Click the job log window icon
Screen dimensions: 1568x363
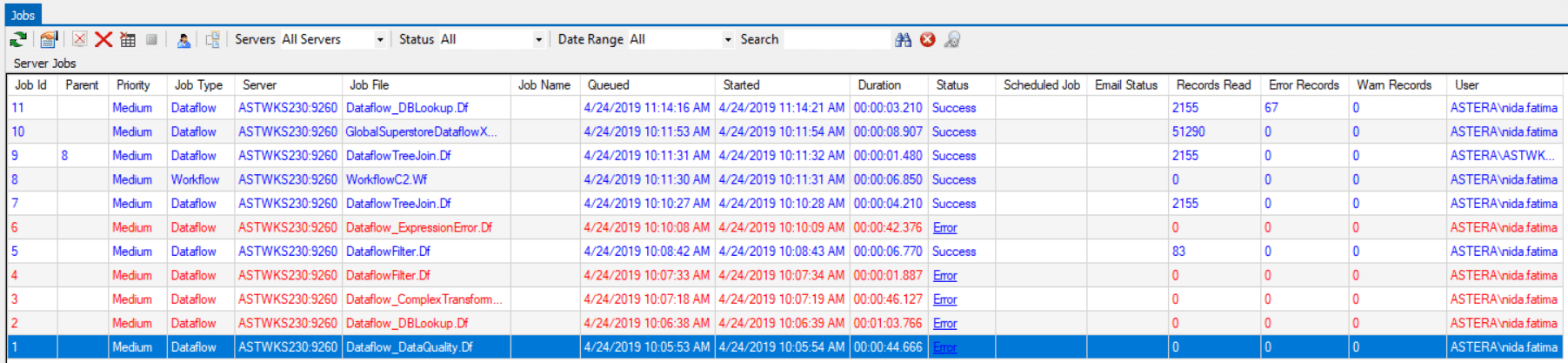(x=49, y=39)
